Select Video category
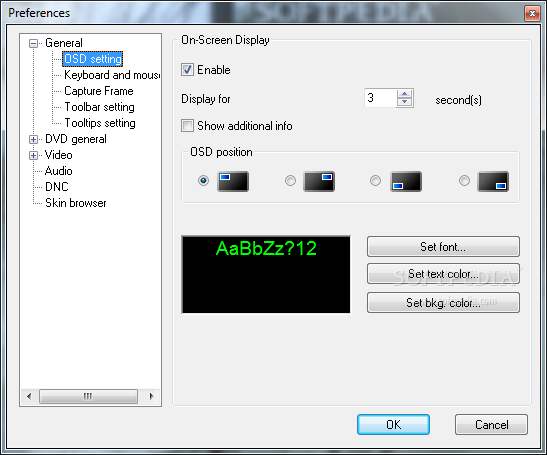The width and height of the screenshot is (547, 455). [59, 155]
